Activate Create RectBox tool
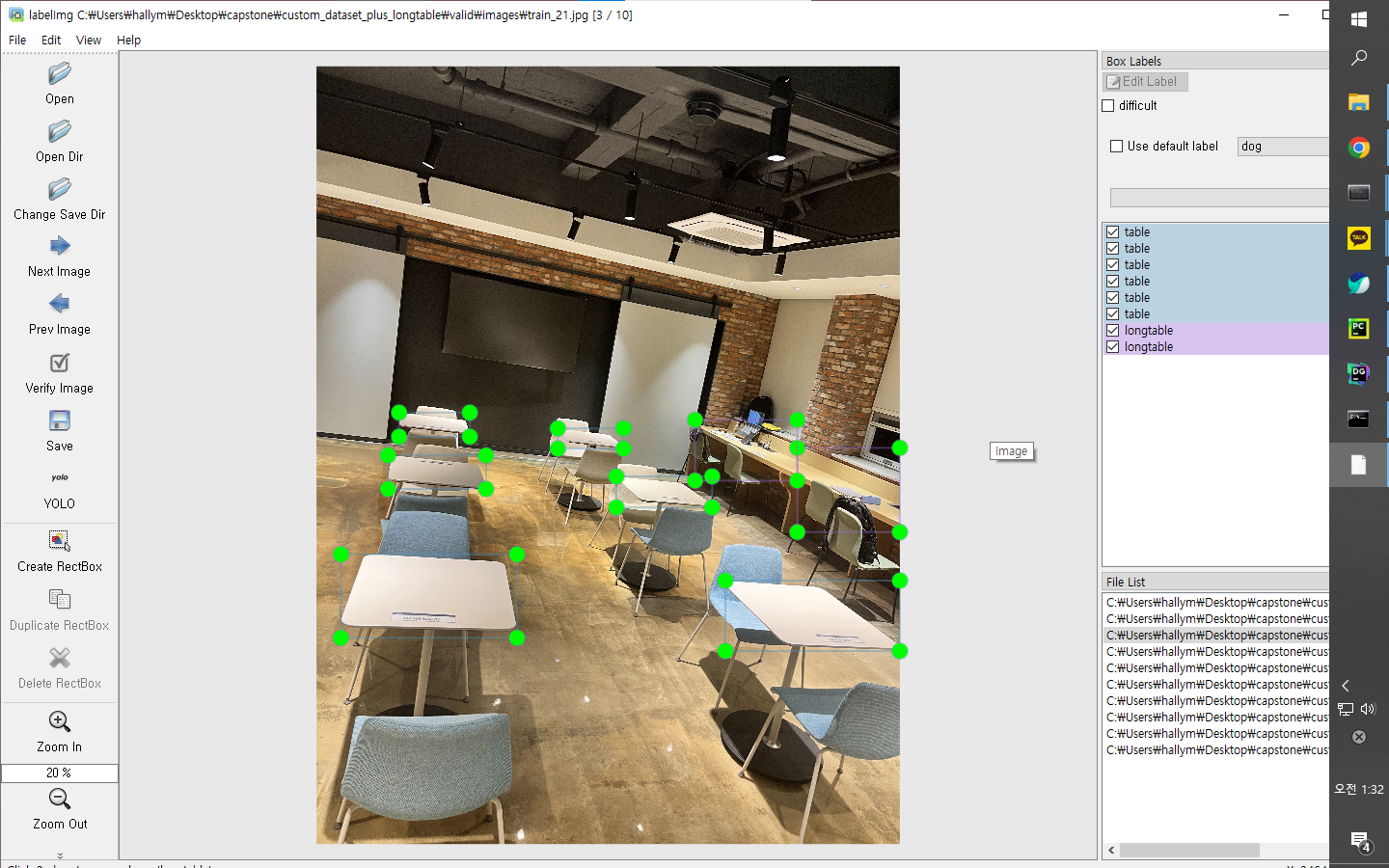Viewport: 1389px width, 868px height. click(59, 552)
